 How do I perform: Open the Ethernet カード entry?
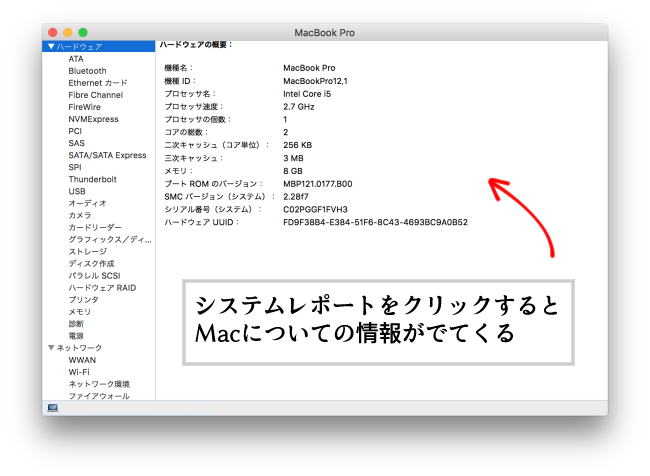[98, 83]
